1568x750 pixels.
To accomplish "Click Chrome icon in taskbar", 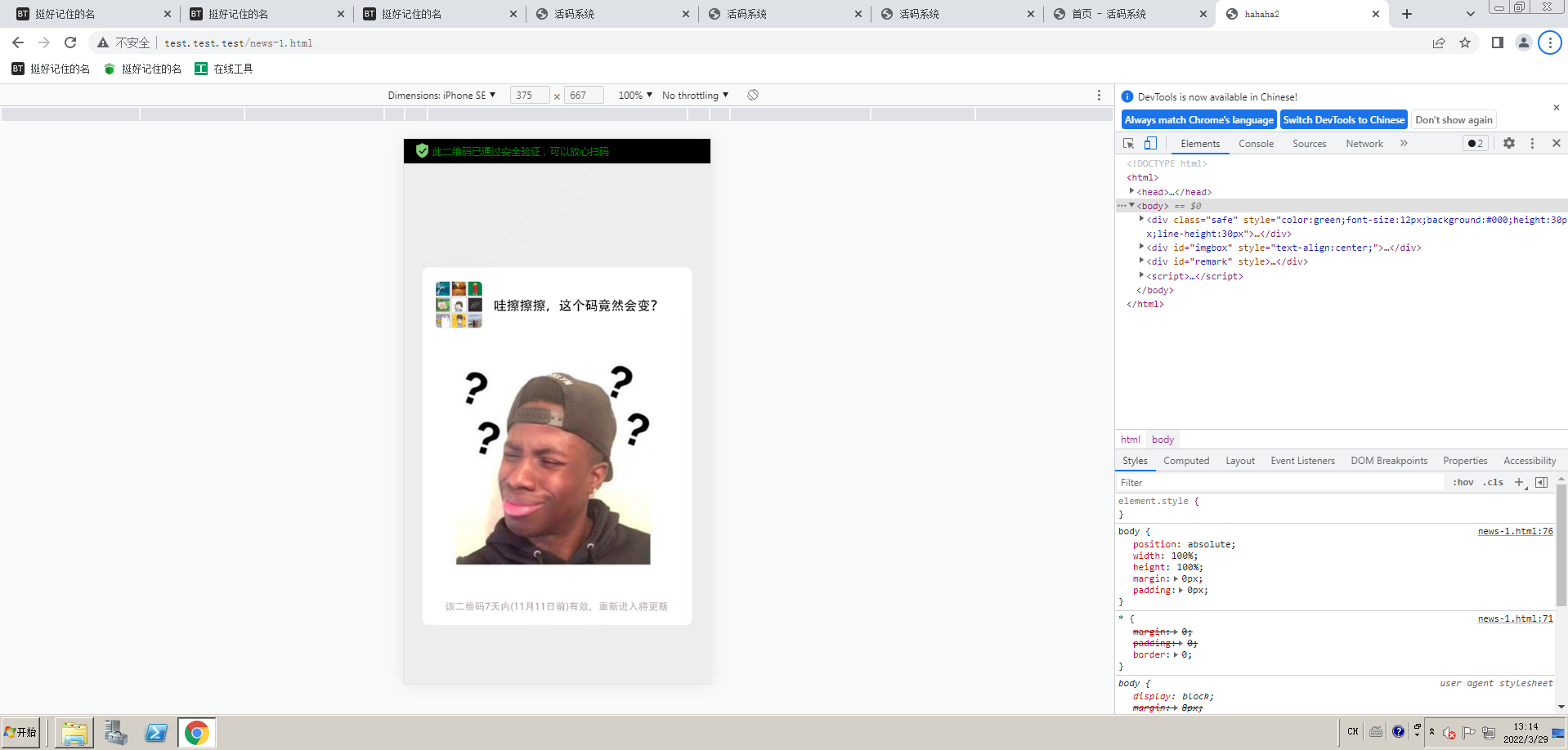I will (x=196, y=733).
